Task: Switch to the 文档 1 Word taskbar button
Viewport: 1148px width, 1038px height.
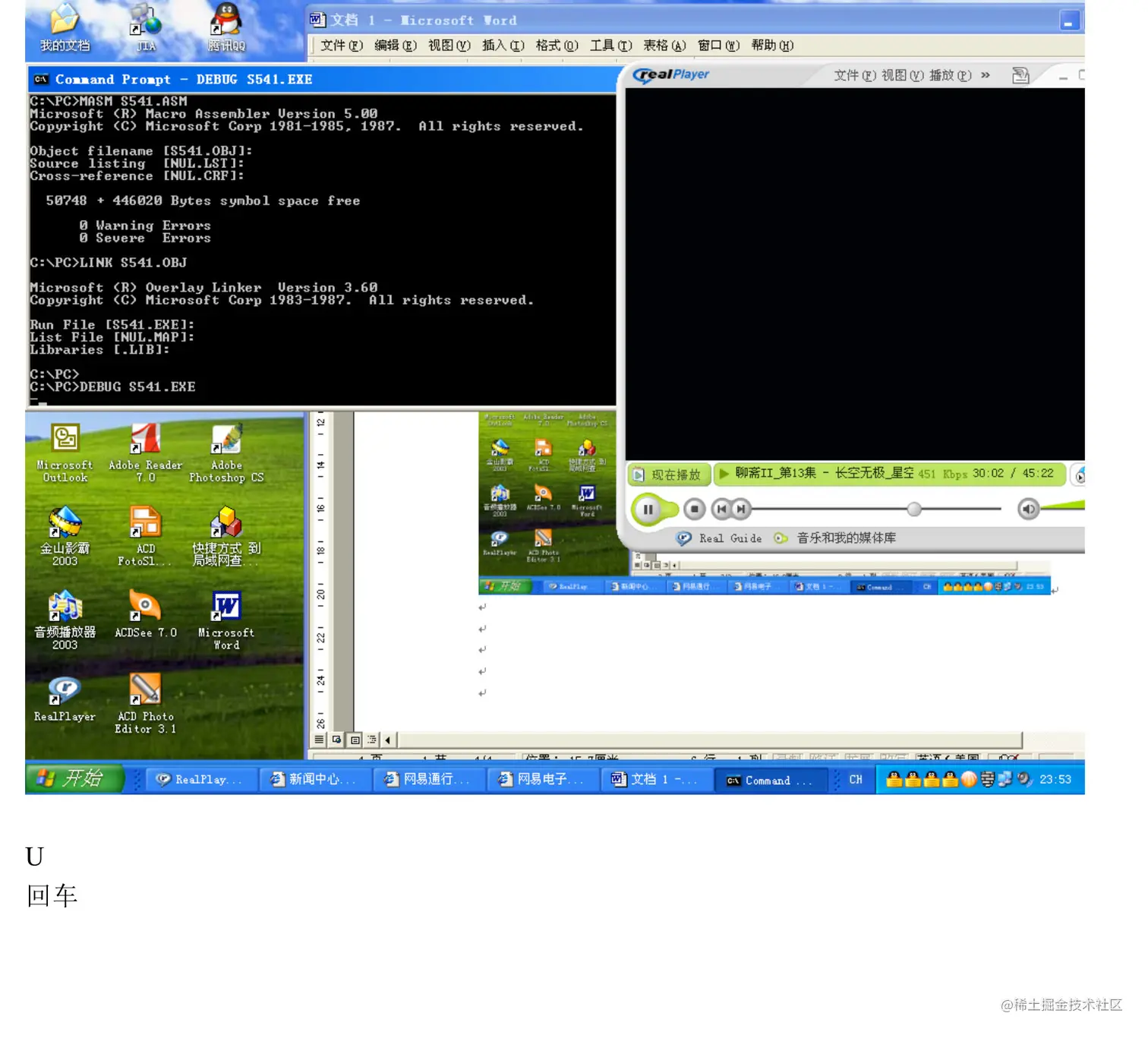Action: [656, 780]
